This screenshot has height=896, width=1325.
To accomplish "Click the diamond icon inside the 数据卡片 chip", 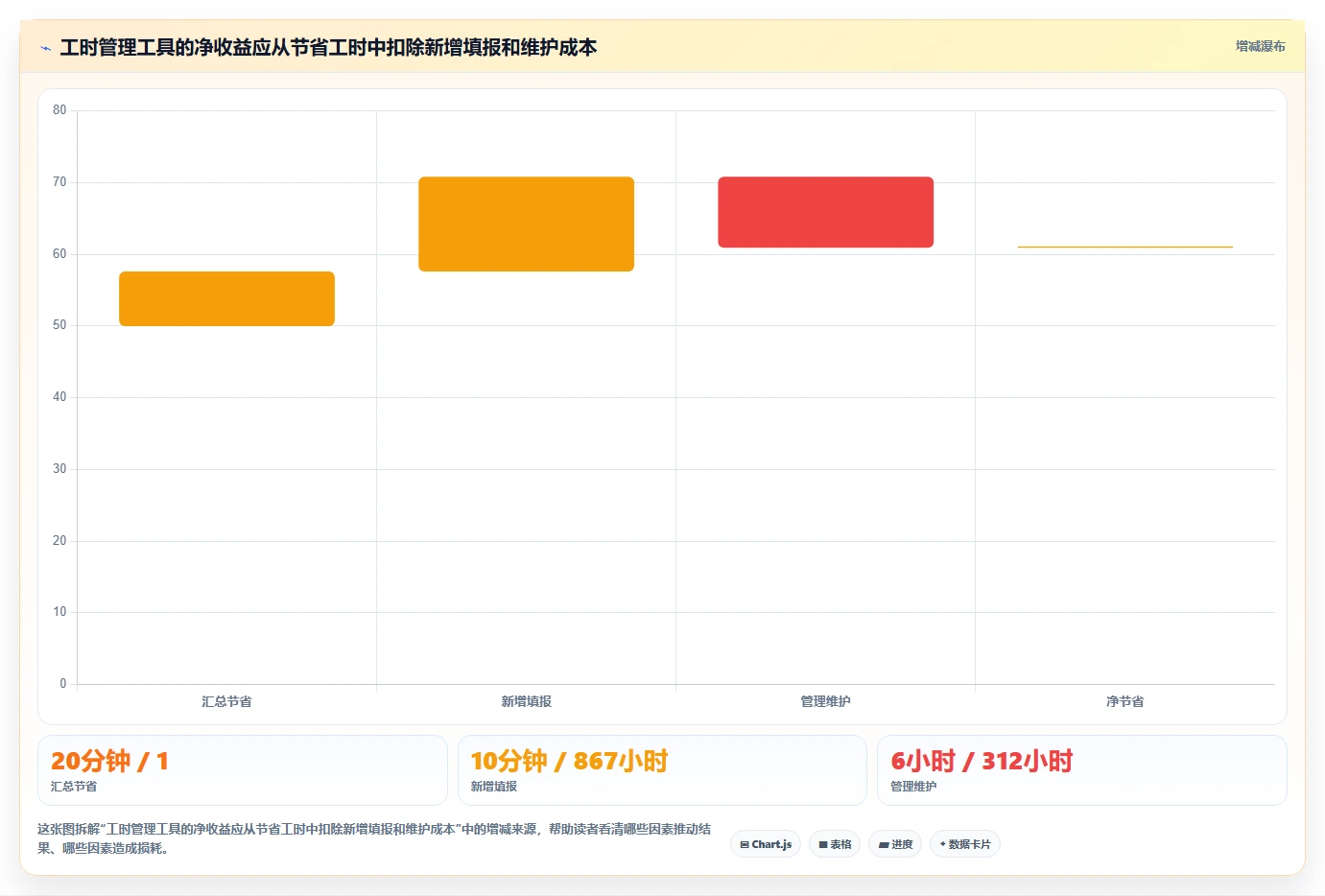I will (x=943, y=844).
